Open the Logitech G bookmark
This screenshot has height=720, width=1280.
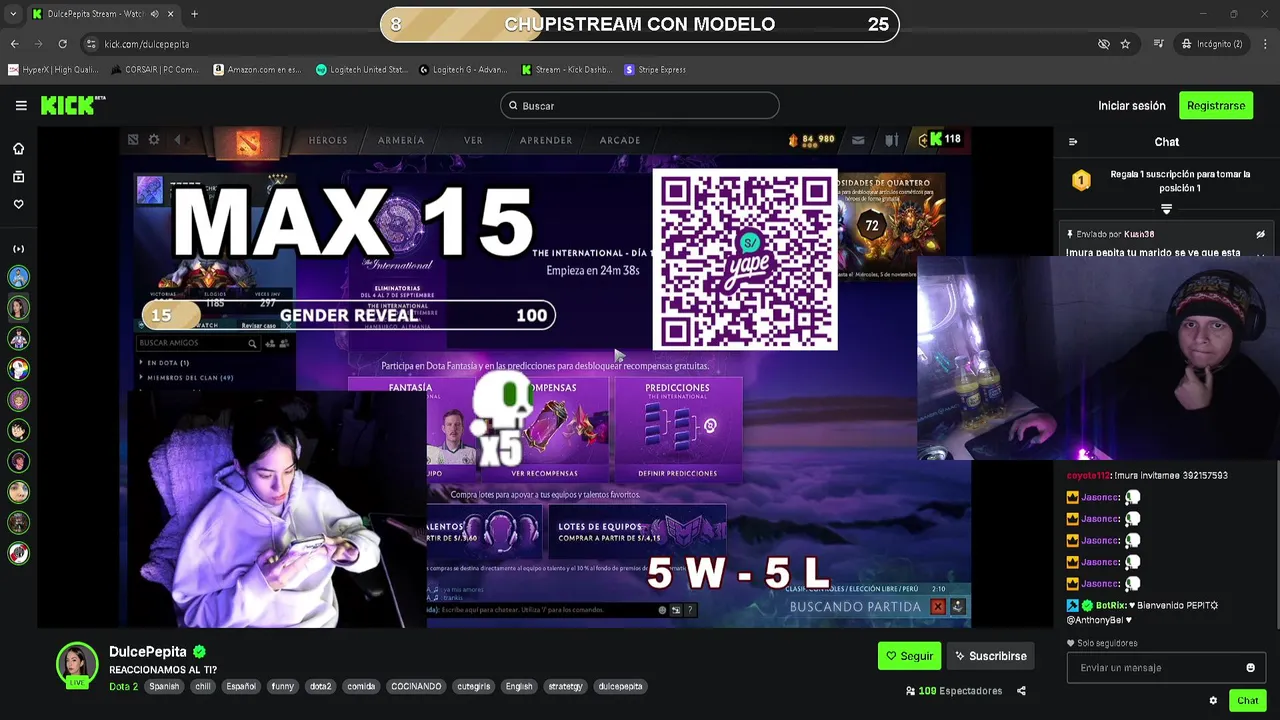465,70
